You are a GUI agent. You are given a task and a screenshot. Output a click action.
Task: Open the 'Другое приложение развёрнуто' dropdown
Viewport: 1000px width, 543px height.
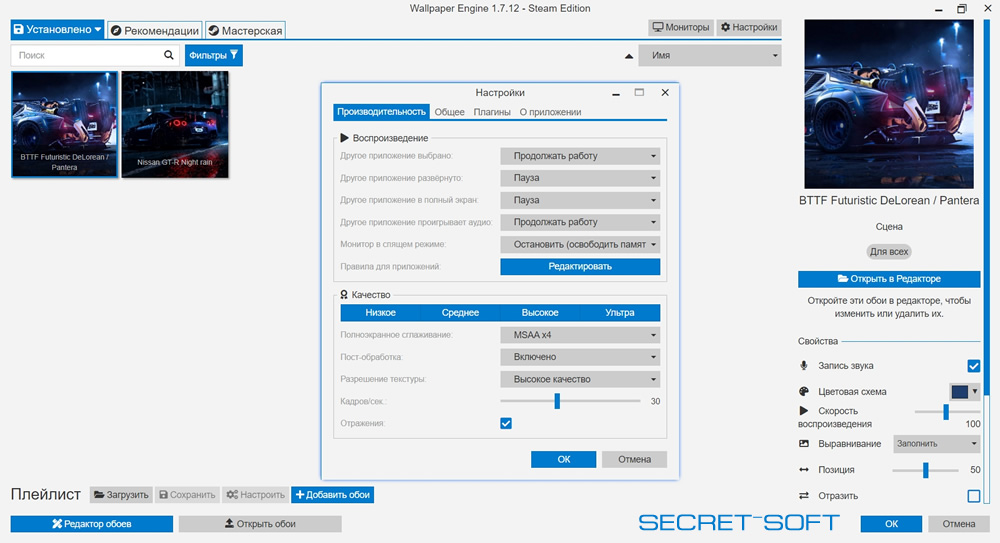(580, 178)
